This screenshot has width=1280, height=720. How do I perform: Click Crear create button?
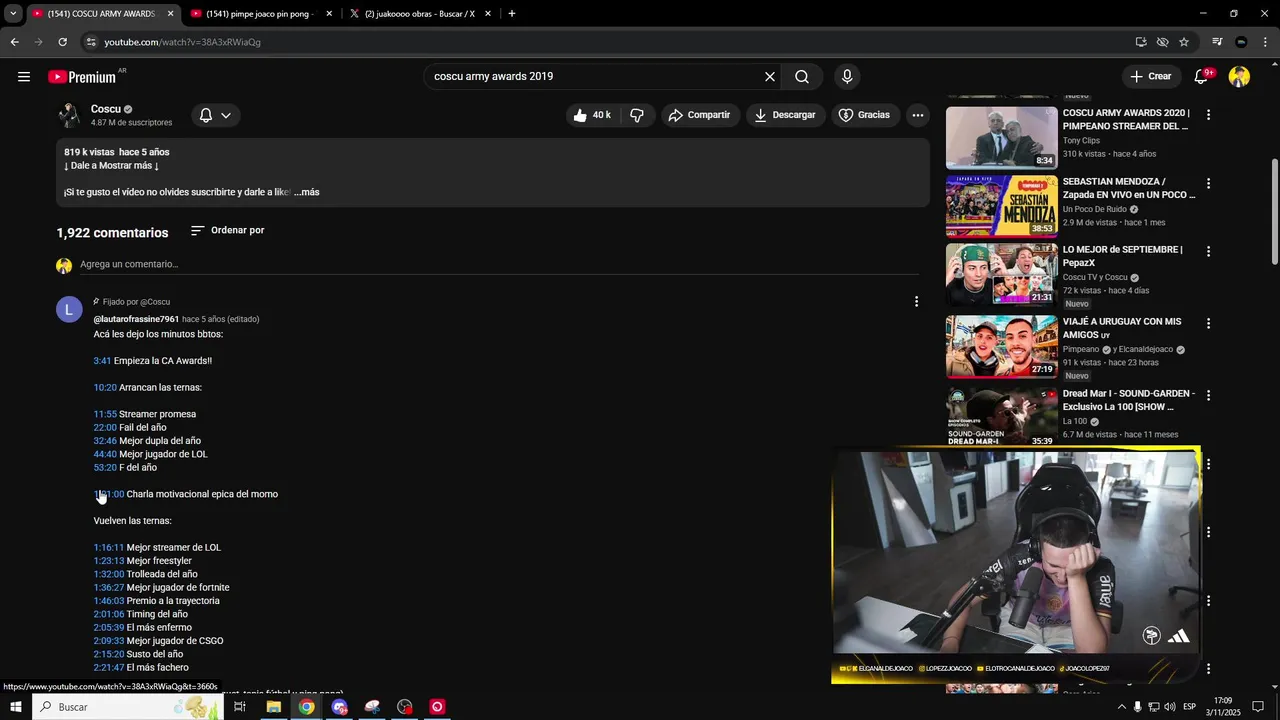click(x=1151, y=77)
